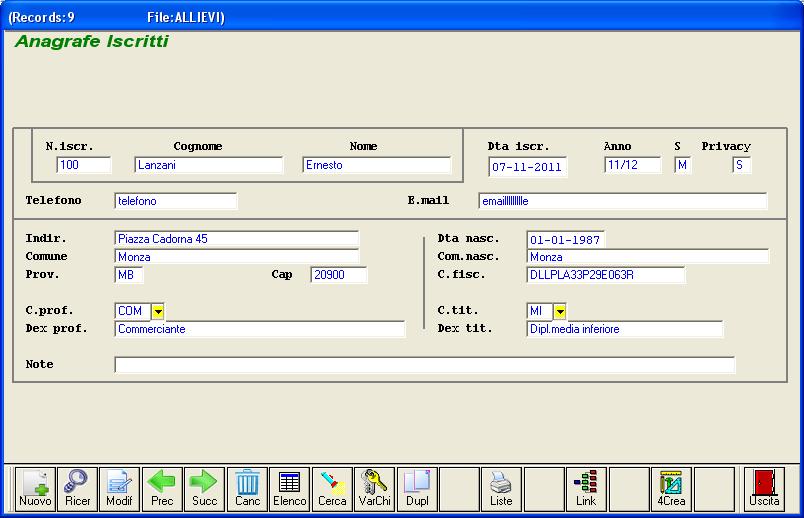Select the File:ALLIEVI title bar text
The image size is (804, 518).
coord(186,17)
